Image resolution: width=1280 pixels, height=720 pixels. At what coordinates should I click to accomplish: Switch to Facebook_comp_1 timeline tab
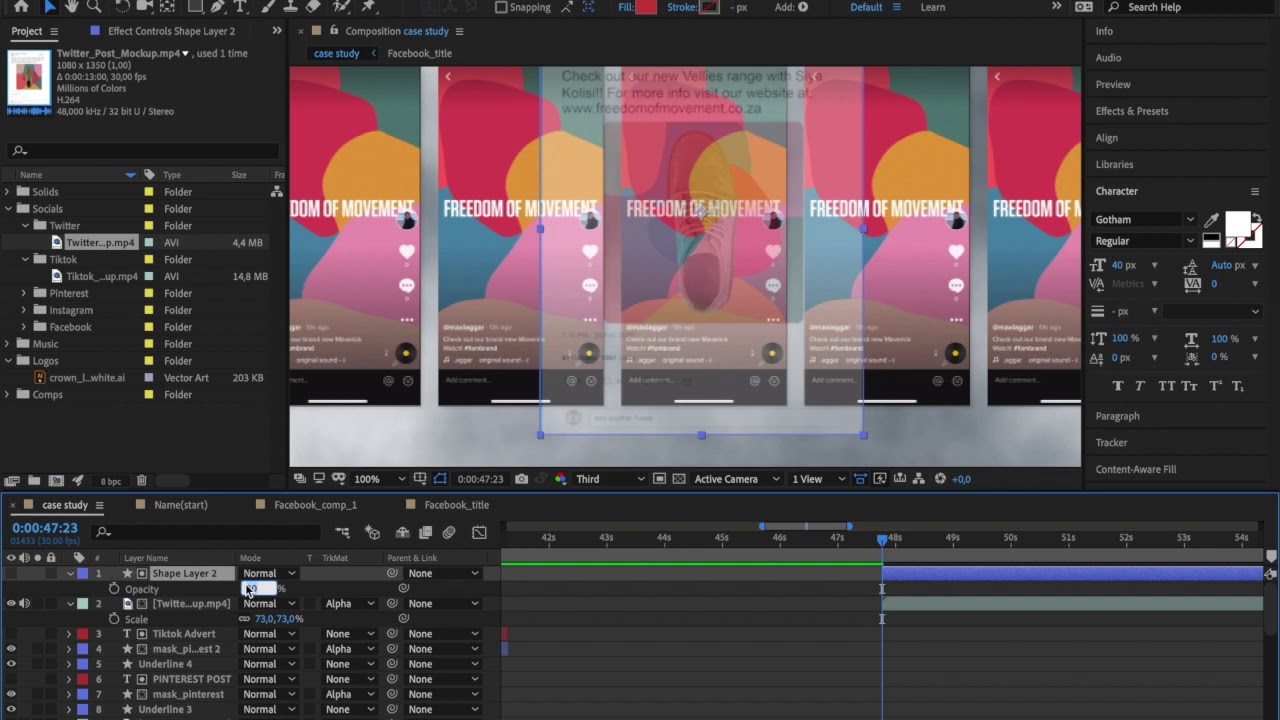tap(315, 505)
